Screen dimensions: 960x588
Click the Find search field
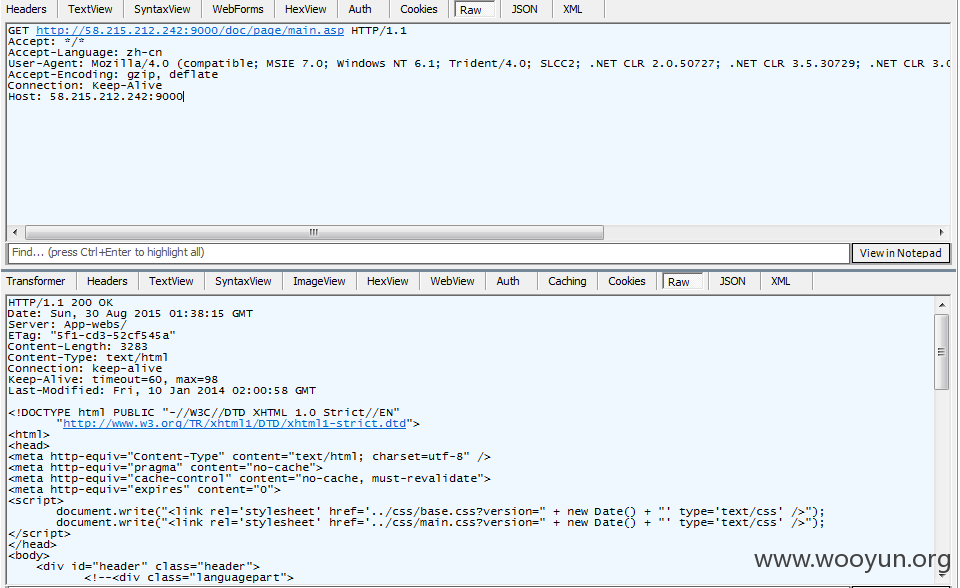[x=429, y=253]
